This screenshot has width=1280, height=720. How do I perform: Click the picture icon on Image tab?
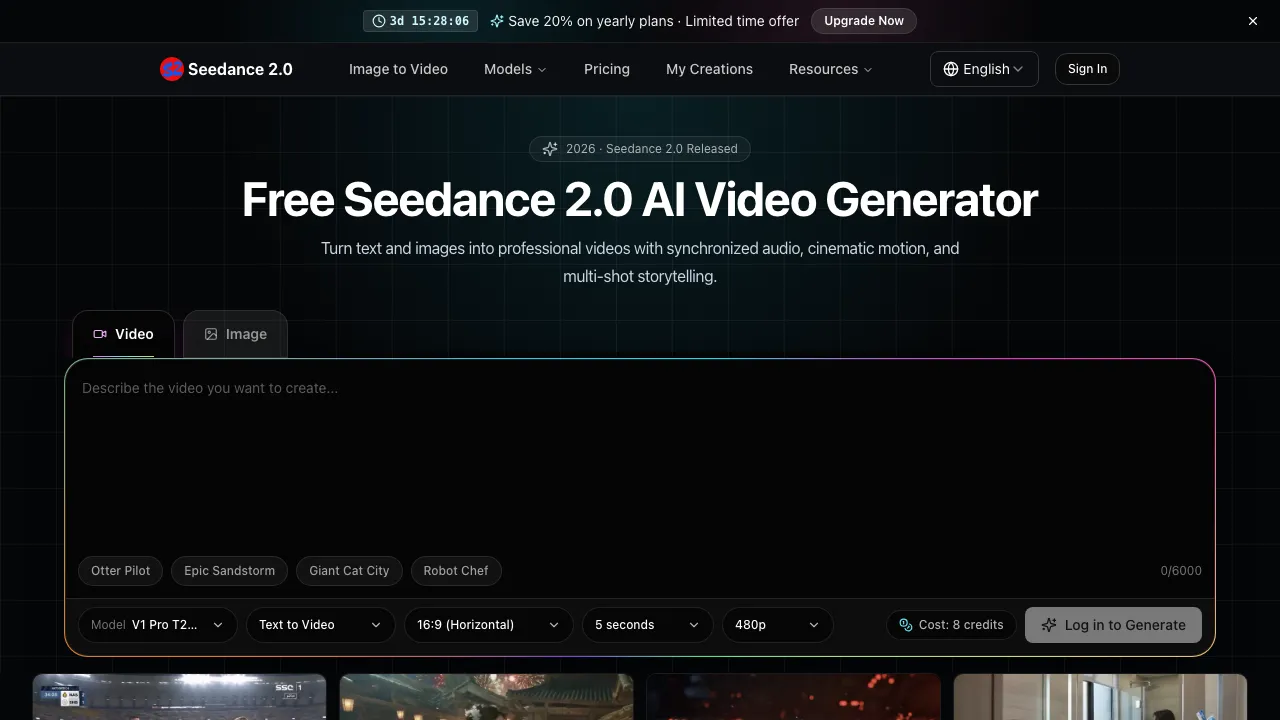click(x=211, y=334)
